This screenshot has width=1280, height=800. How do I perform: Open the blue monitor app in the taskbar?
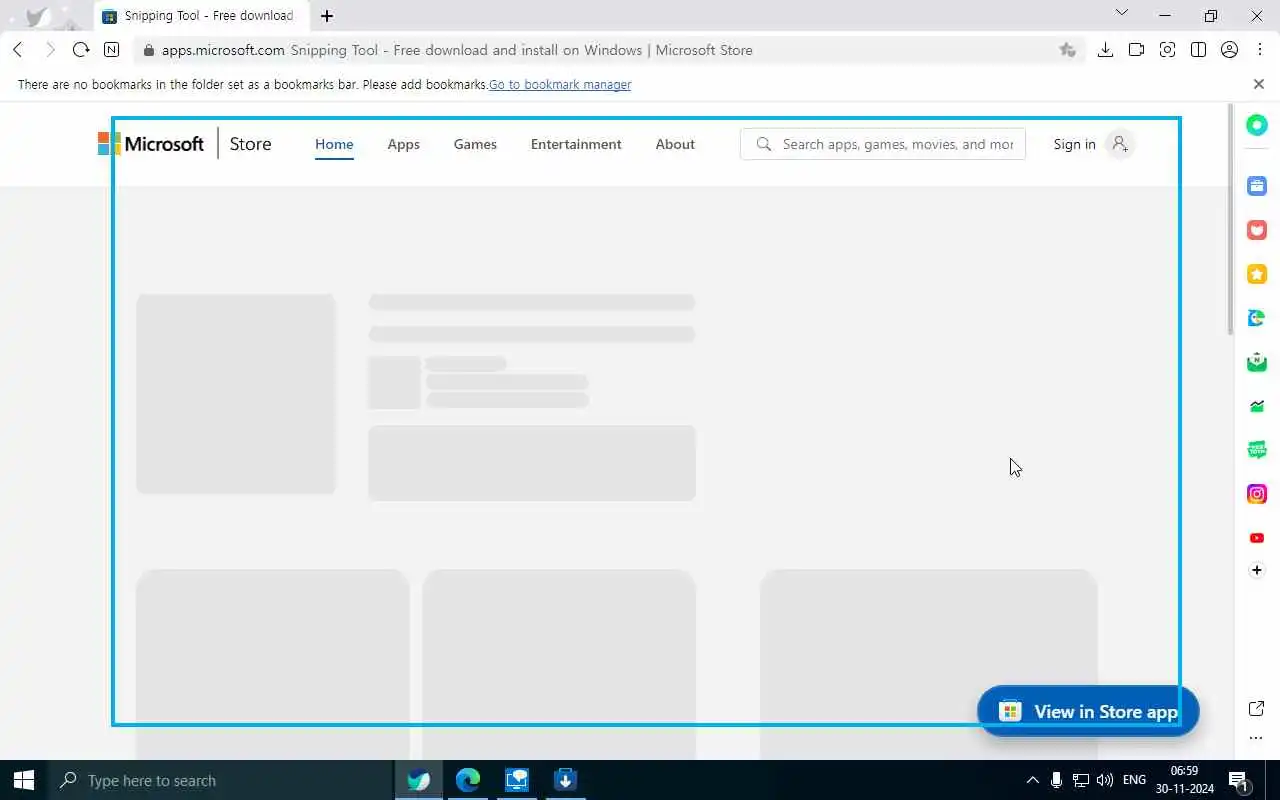(x=517, y=780)
